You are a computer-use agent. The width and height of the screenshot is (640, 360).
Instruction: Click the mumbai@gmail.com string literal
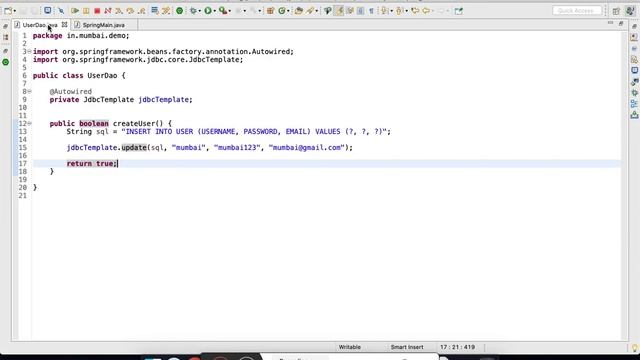tap(307, 147)
